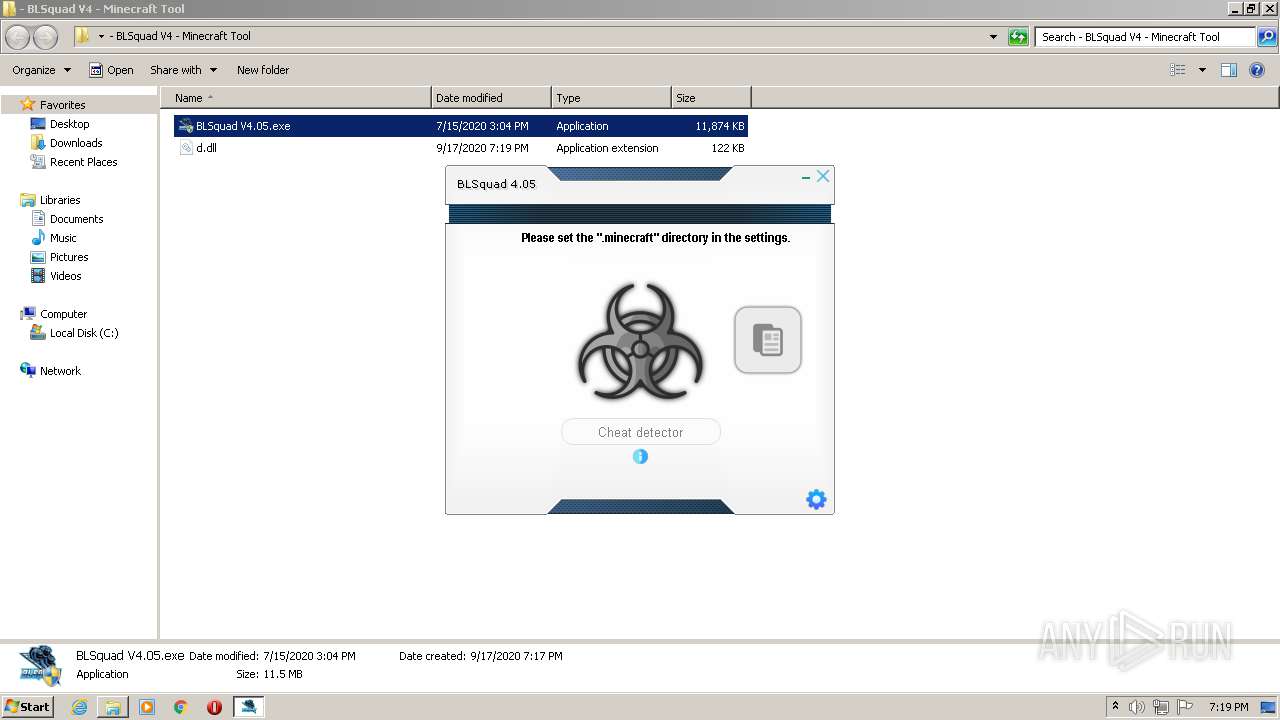The width and height of the screenshot is (1280, 720).
Task: Click the search magnifier icon
Action: pyautogui.click(x=1266, y=37)
